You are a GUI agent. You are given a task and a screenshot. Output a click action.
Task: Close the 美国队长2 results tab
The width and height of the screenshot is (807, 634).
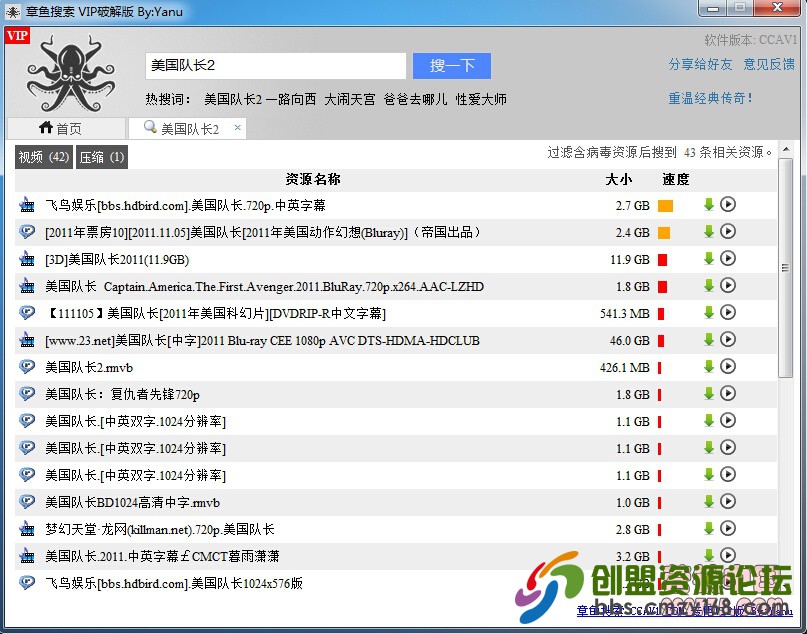click(237, 127)
